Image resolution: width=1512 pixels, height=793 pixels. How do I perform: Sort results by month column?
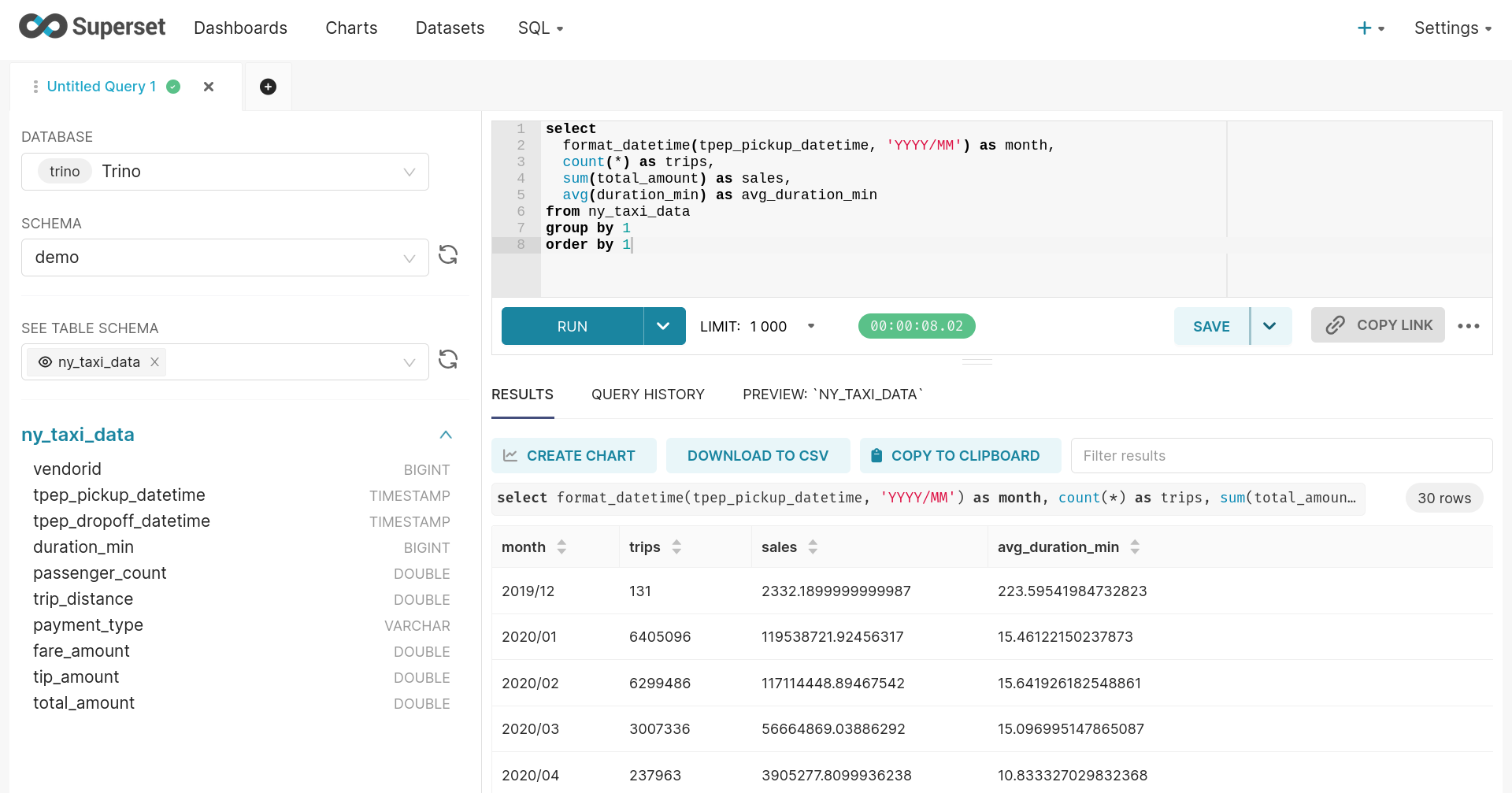click(x=561, y=547)
